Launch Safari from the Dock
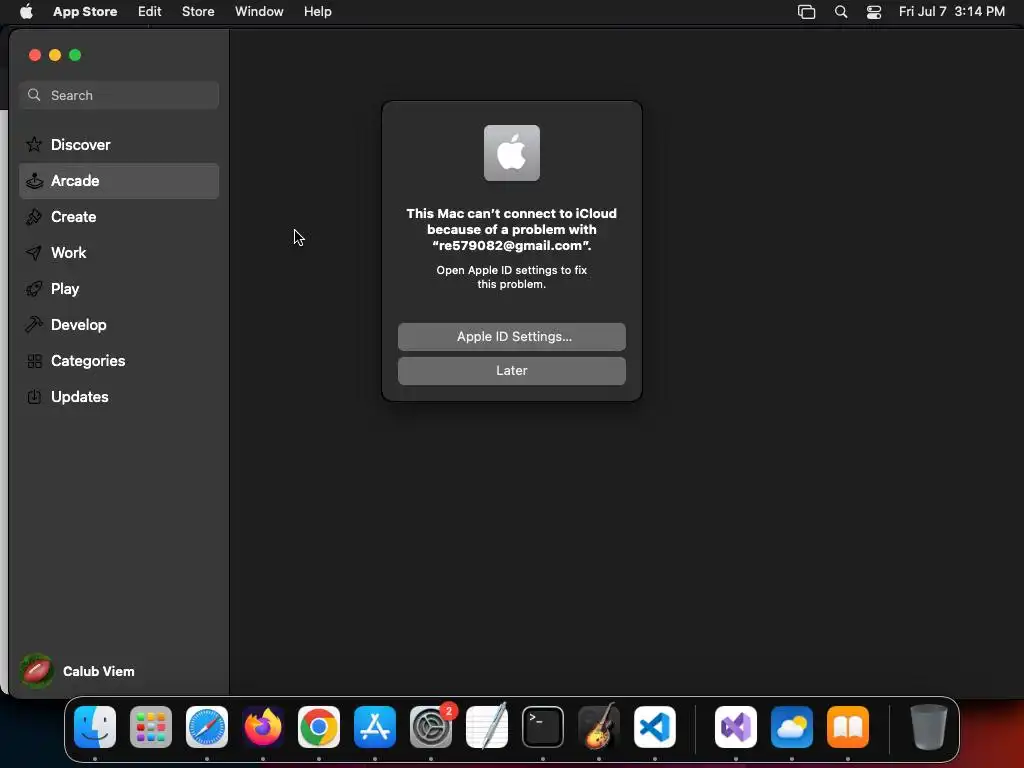The image size is (1024, 768). point(207,727)
